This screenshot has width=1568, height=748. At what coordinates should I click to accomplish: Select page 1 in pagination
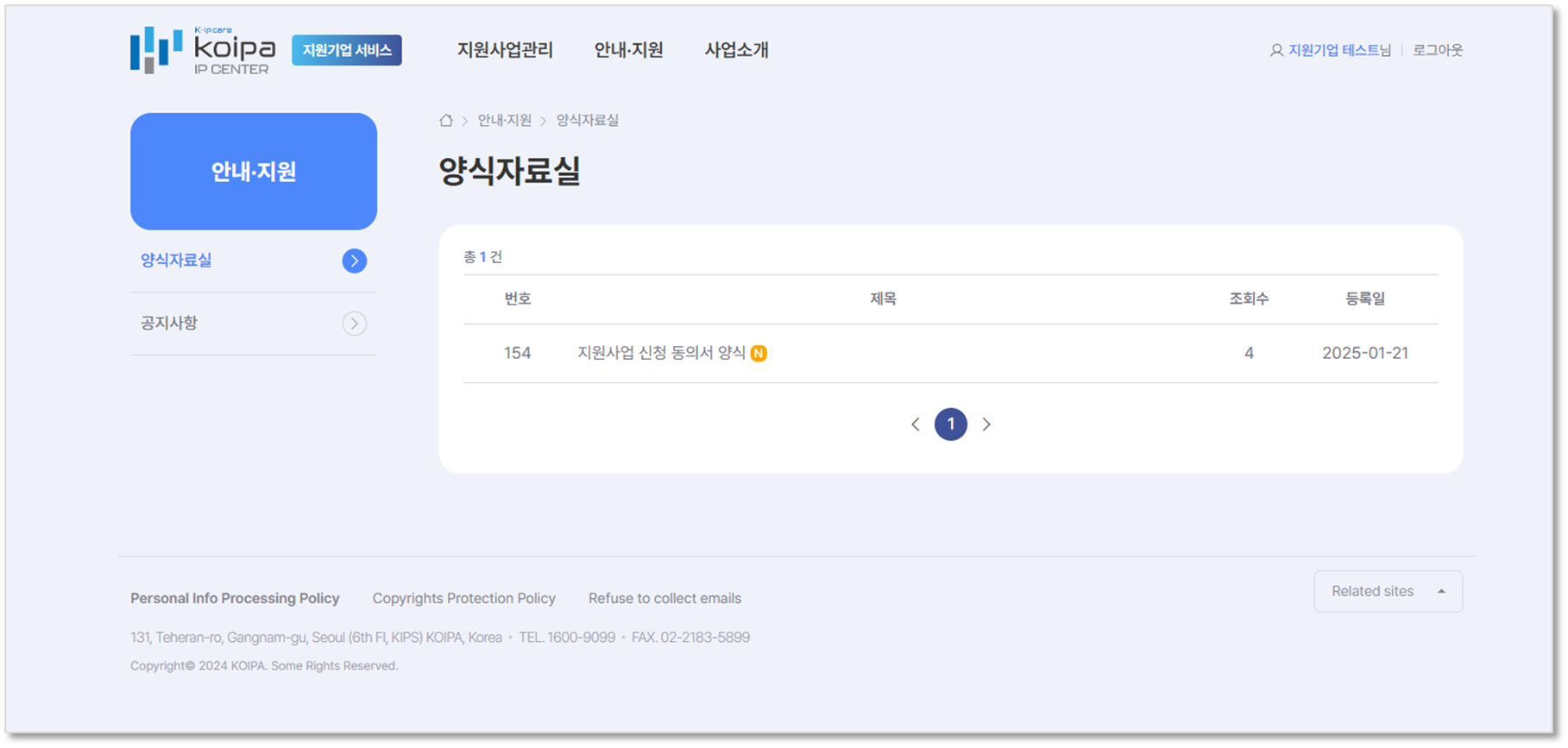pyautogui.click(x=951, y=424)
